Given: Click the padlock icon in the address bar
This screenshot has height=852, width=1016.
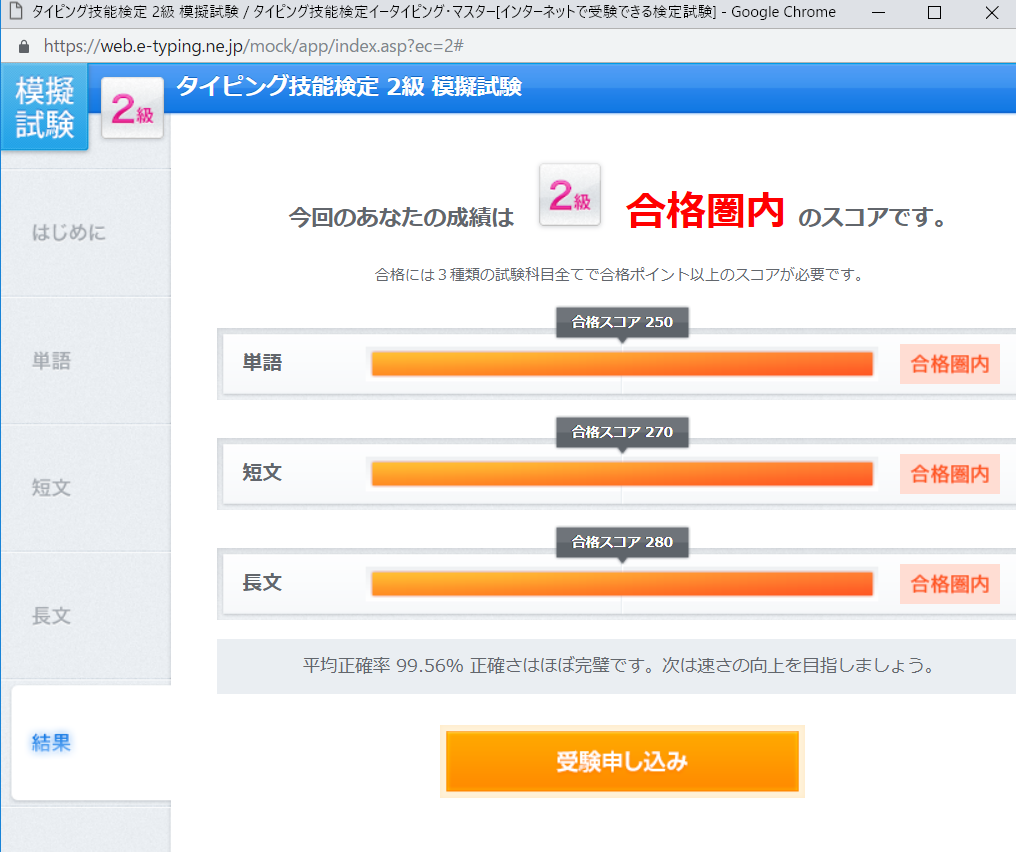Looking at the screenshot, I should [x=24, y=47].
